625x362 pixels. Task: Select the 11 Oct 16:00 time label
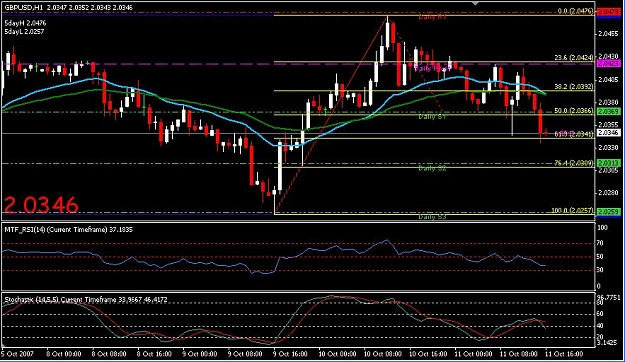(x=564, y=354)
